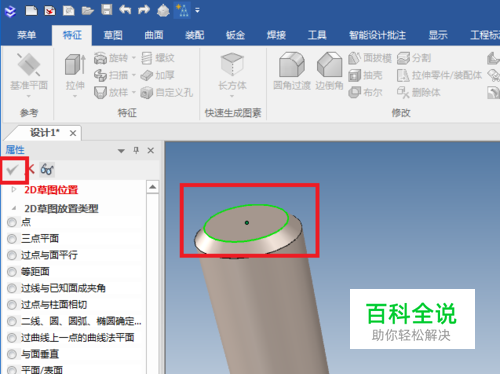Open the 放样 dropdown arrow
Screen dimensions: 500x374
(x=134, y=92)
